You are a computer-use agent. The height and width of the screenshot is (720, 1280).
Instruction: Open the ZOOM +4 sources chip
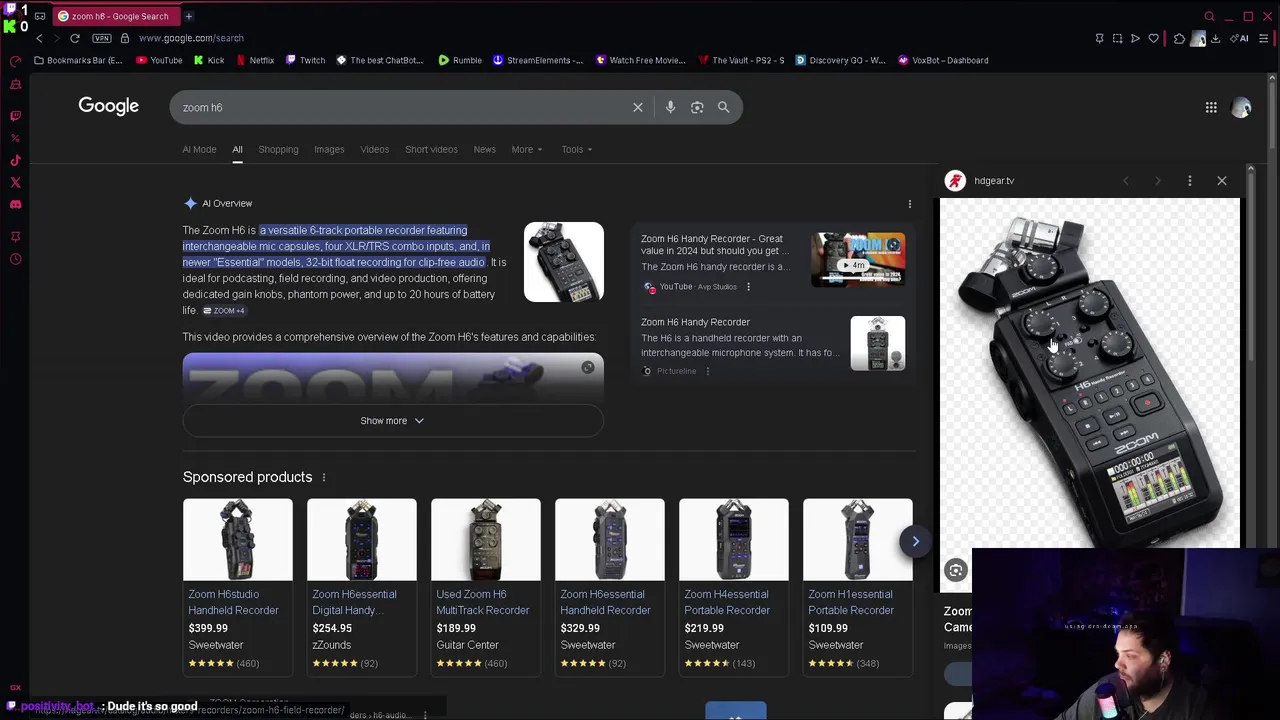[x=224, y=311]
